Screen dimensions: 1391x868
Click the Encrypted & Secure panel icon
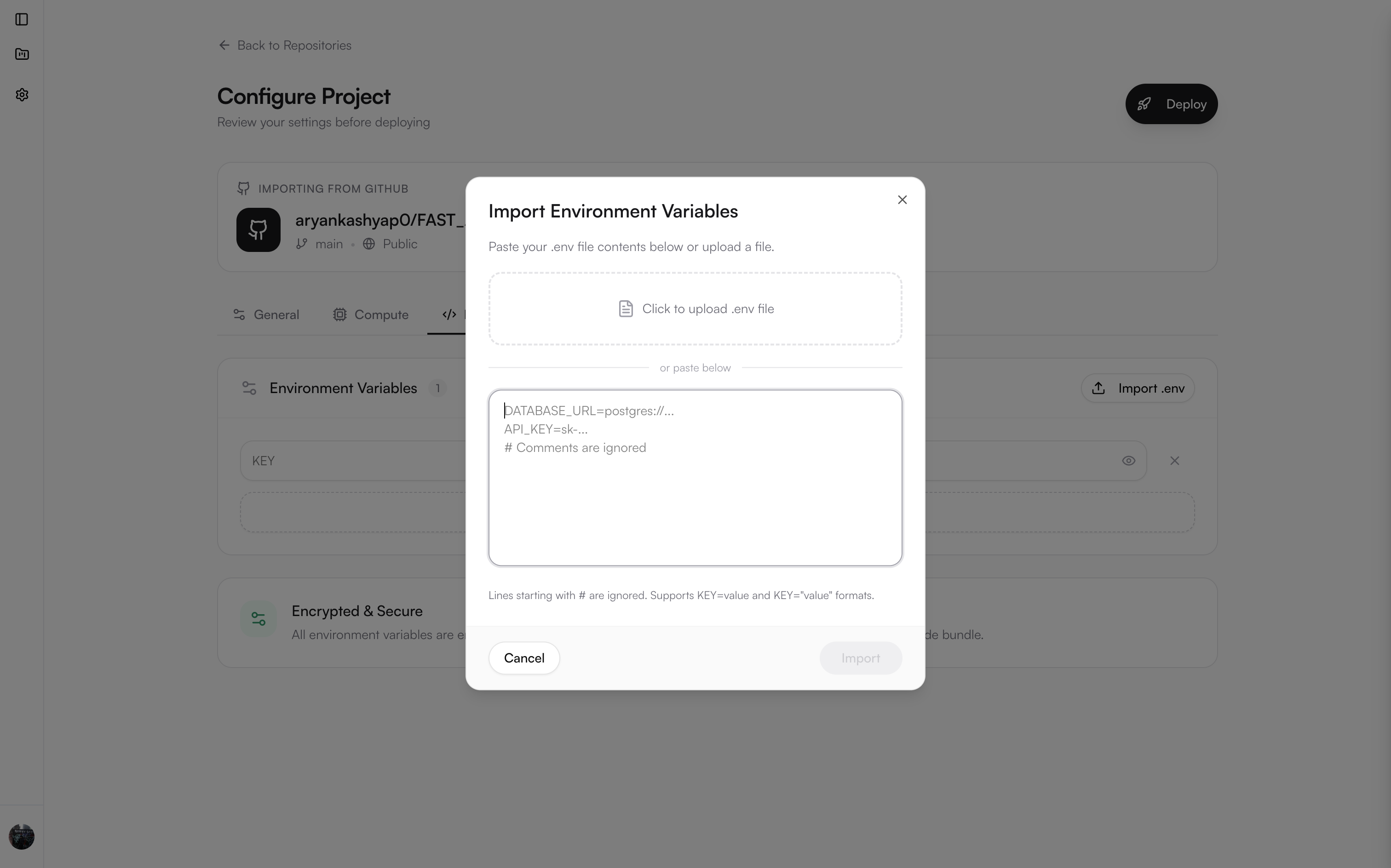[259, 619]
